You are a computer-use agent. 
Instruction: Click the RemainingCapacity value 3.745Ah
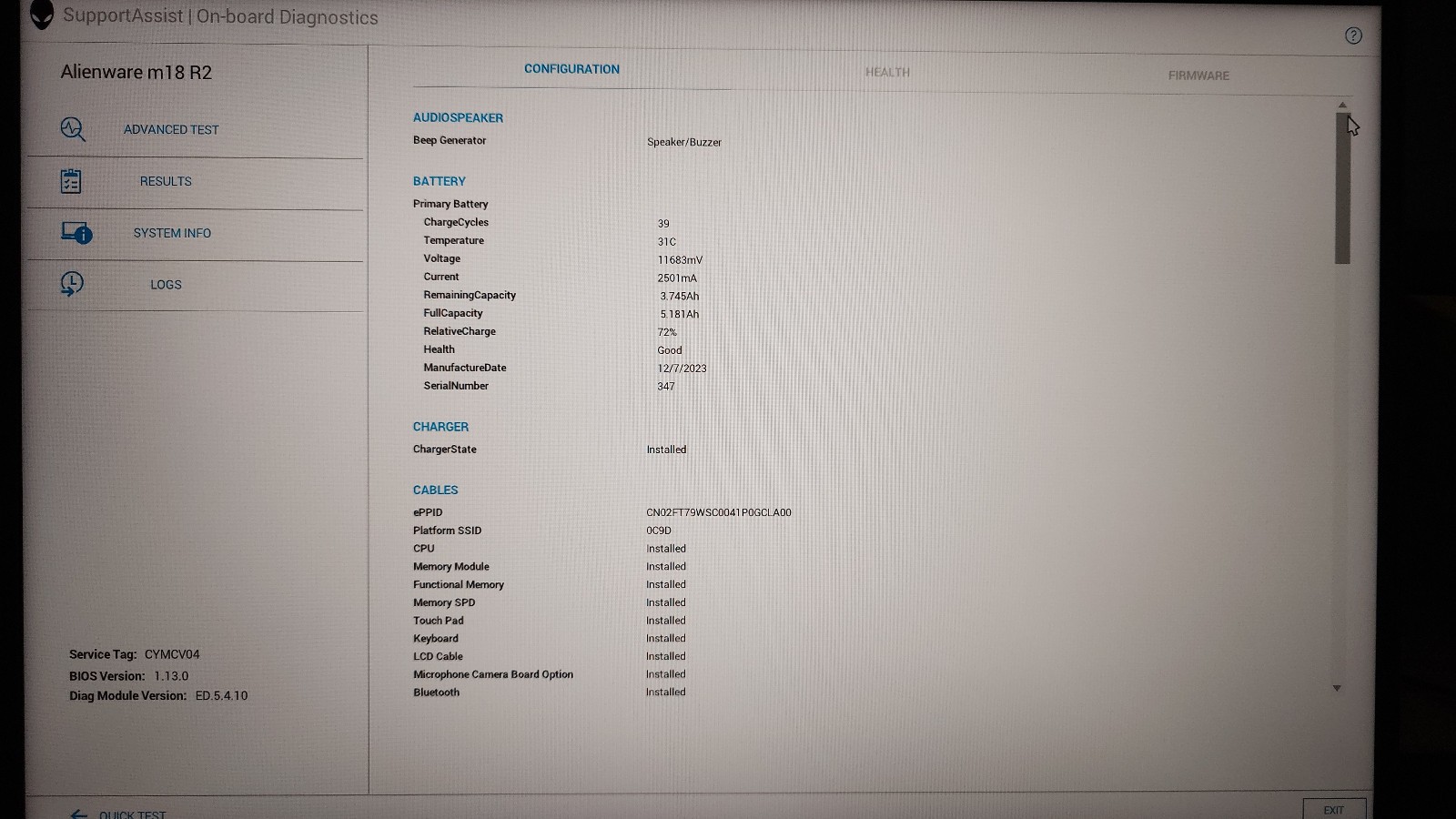680,296
